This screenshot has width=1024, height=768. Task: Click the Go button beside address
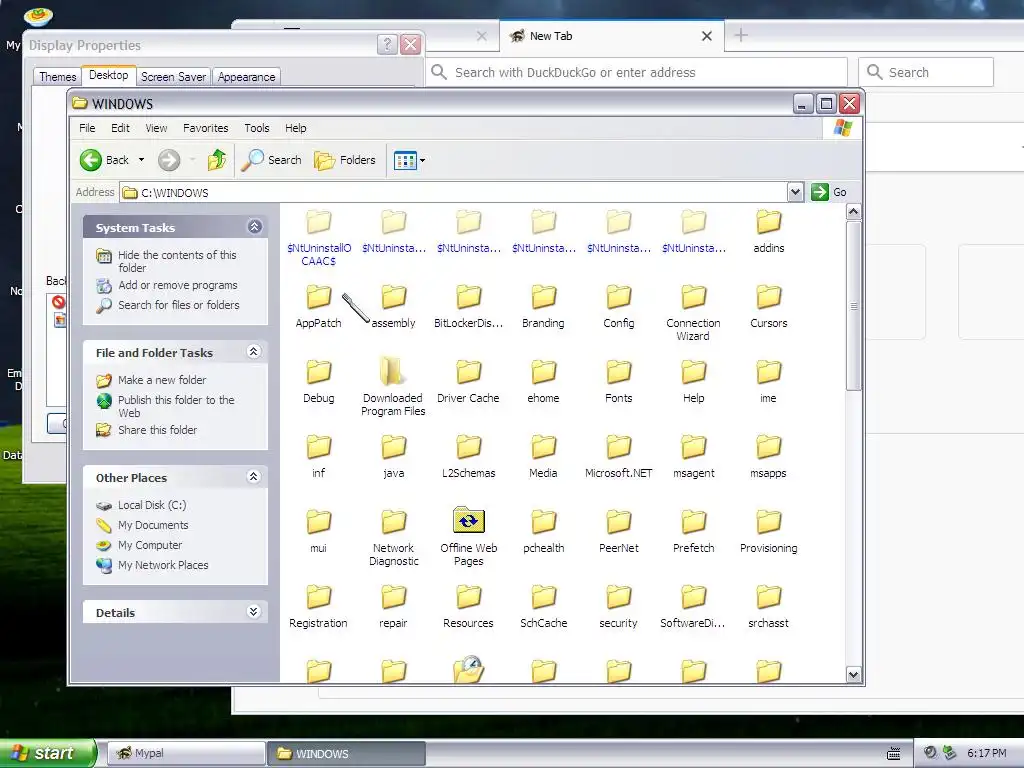(829, 192)
